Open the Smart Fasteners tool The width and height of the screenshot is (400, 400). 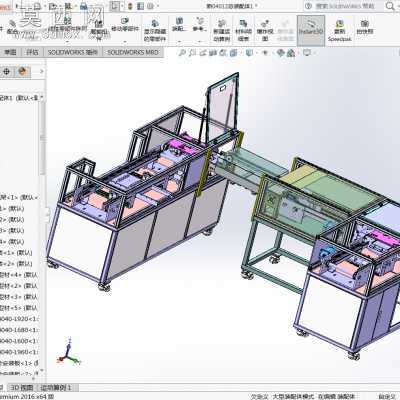[99, 30]
